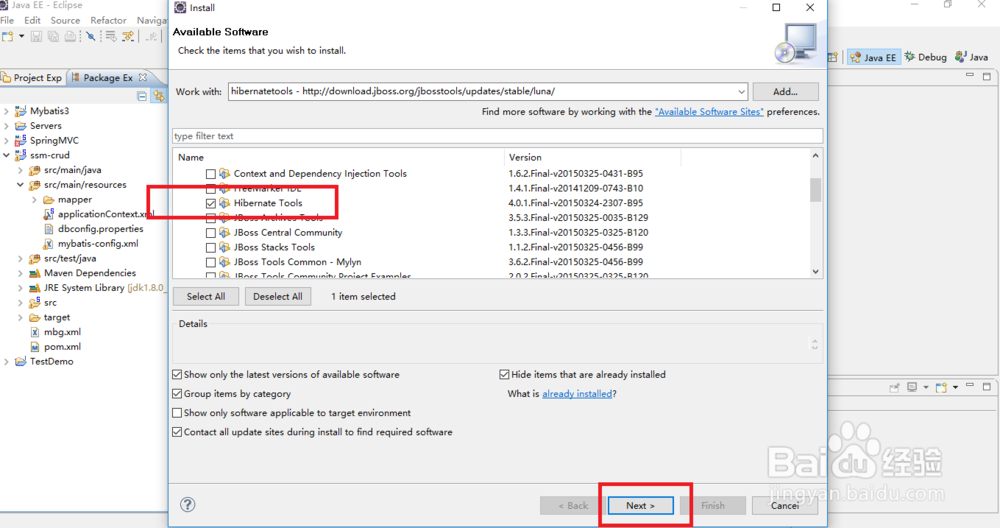This screenshot has width=1000, height=528.
Task: Check Context and Dependency Injection Tools
Action: [x=210, y=174]
